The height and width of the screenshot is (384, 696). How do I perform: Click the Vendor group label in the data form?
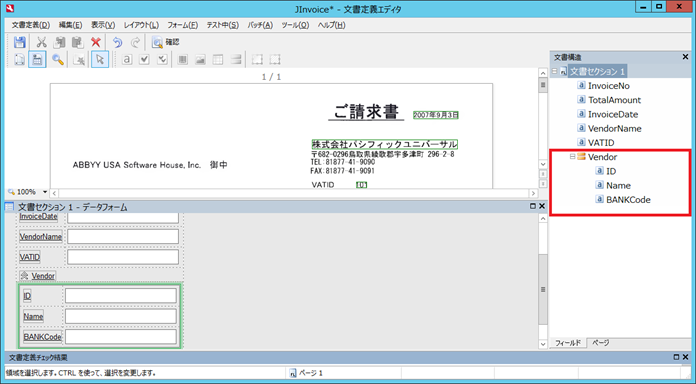(43, 276)
